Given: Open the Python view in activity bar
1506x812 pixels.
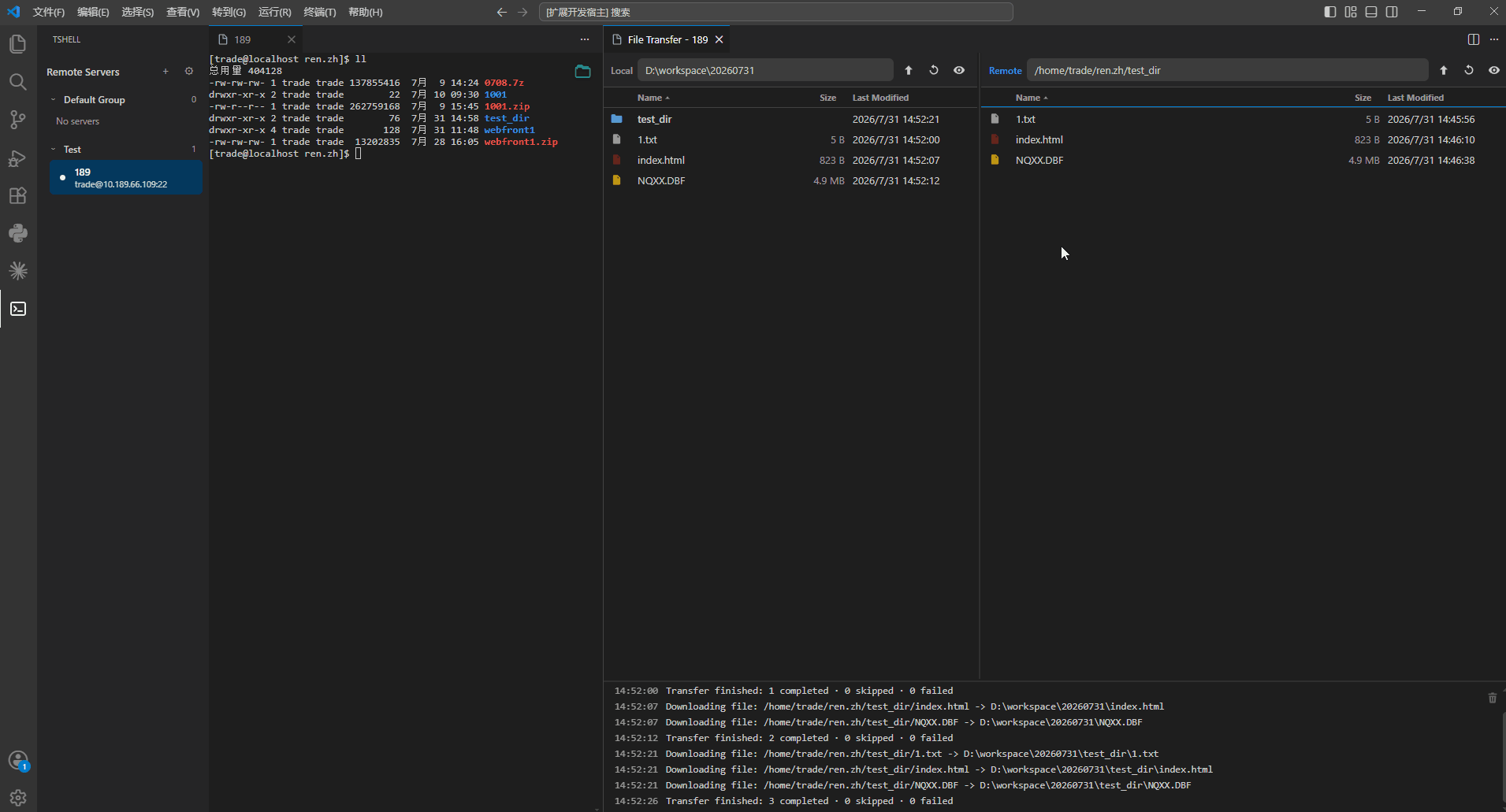Looking at the screenshot, I should (x=18, y=233).
